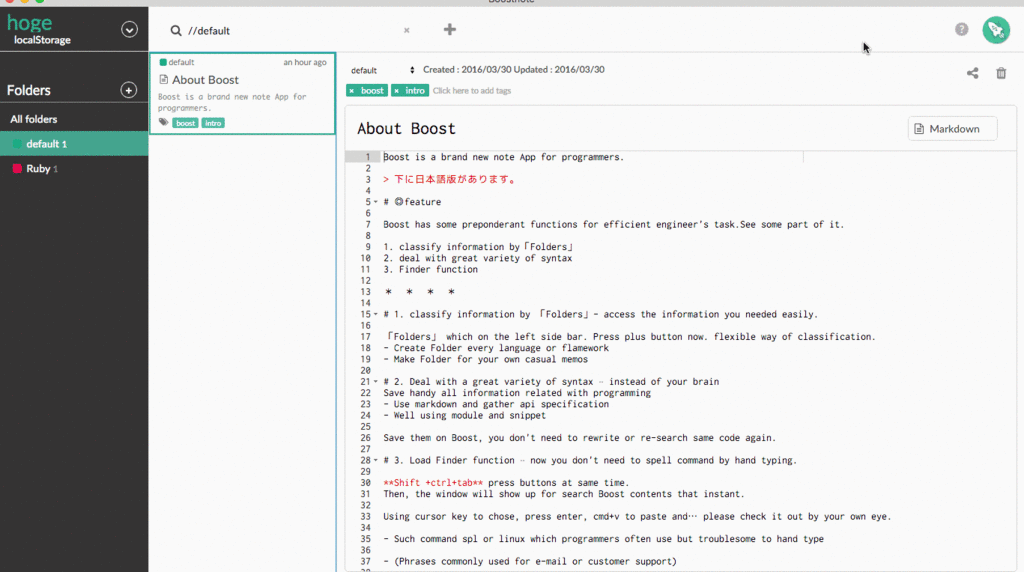Image resolution: width=1024 pixels, height=572 pixels.
Task: Click the search magnifier icon
Action: (x=176, y=31)
